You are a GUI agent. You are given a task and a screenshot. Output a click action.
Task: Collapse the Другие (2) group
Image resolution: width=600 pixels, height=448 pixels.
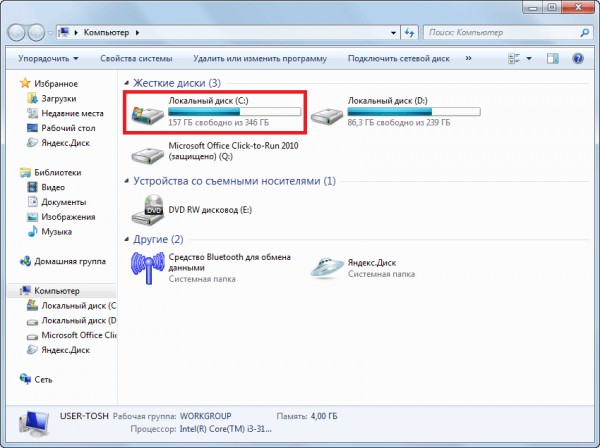126,239
